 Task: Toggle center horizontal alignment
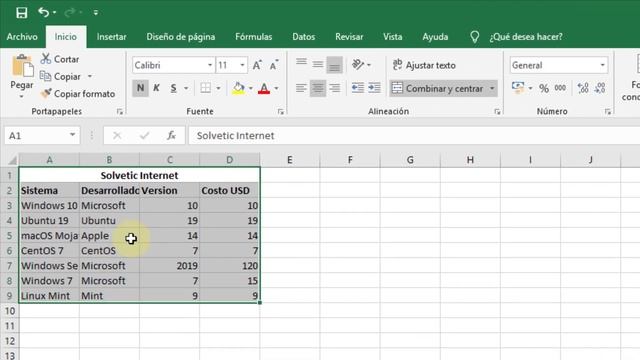click(318, 88)
